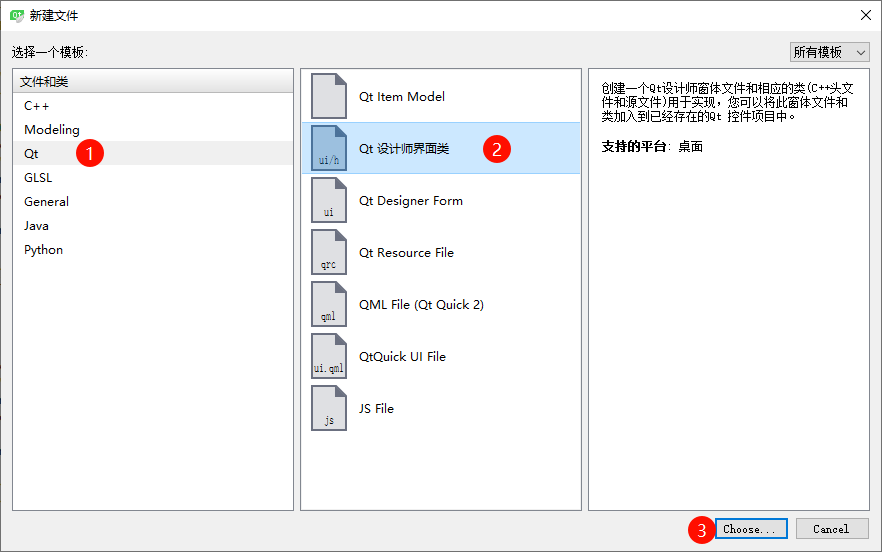The width and height of the screenshot is (882, 552).
Task: Click the ui/h designer class file icon
Action: click(329, 148)
